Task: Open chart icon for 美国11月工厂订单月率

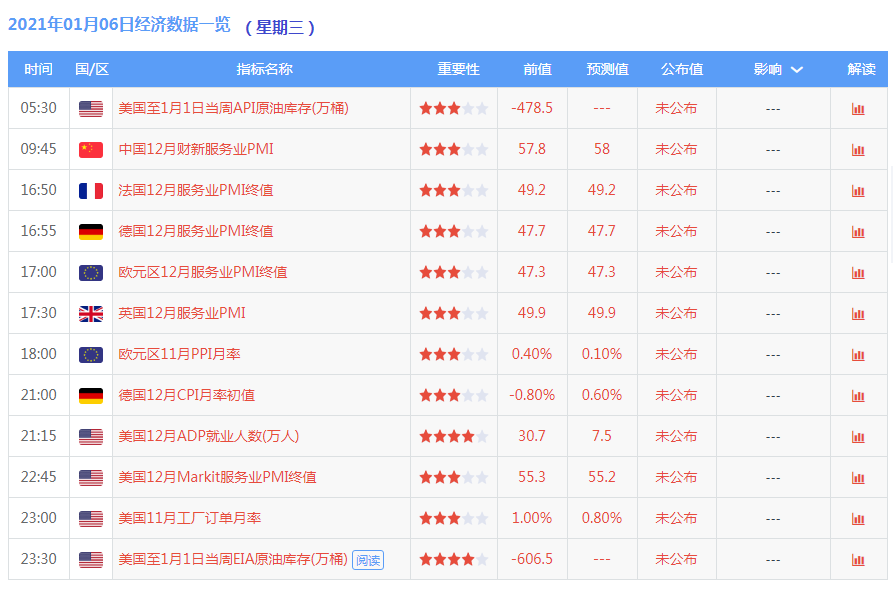Action: tap(857, 518)
